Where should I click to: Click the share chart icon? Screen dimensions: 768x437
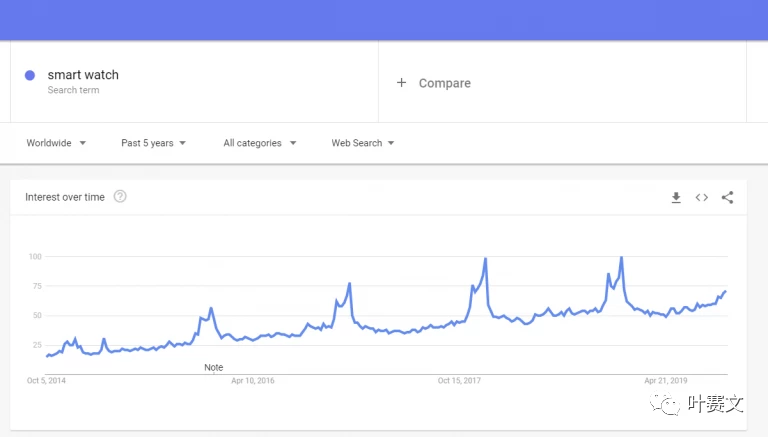point(727,198)
